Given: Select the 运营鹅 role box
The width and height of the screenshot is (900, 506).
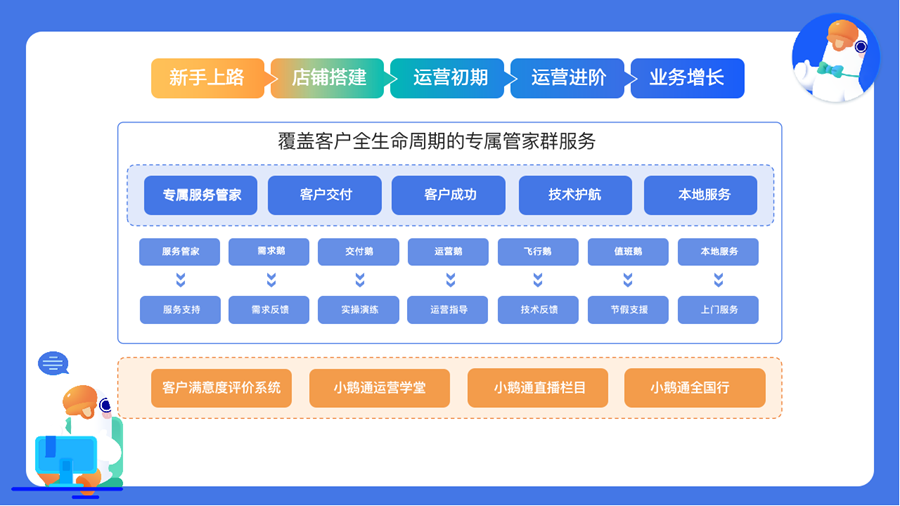Looking at the screenshot, I should pos(448,252).
